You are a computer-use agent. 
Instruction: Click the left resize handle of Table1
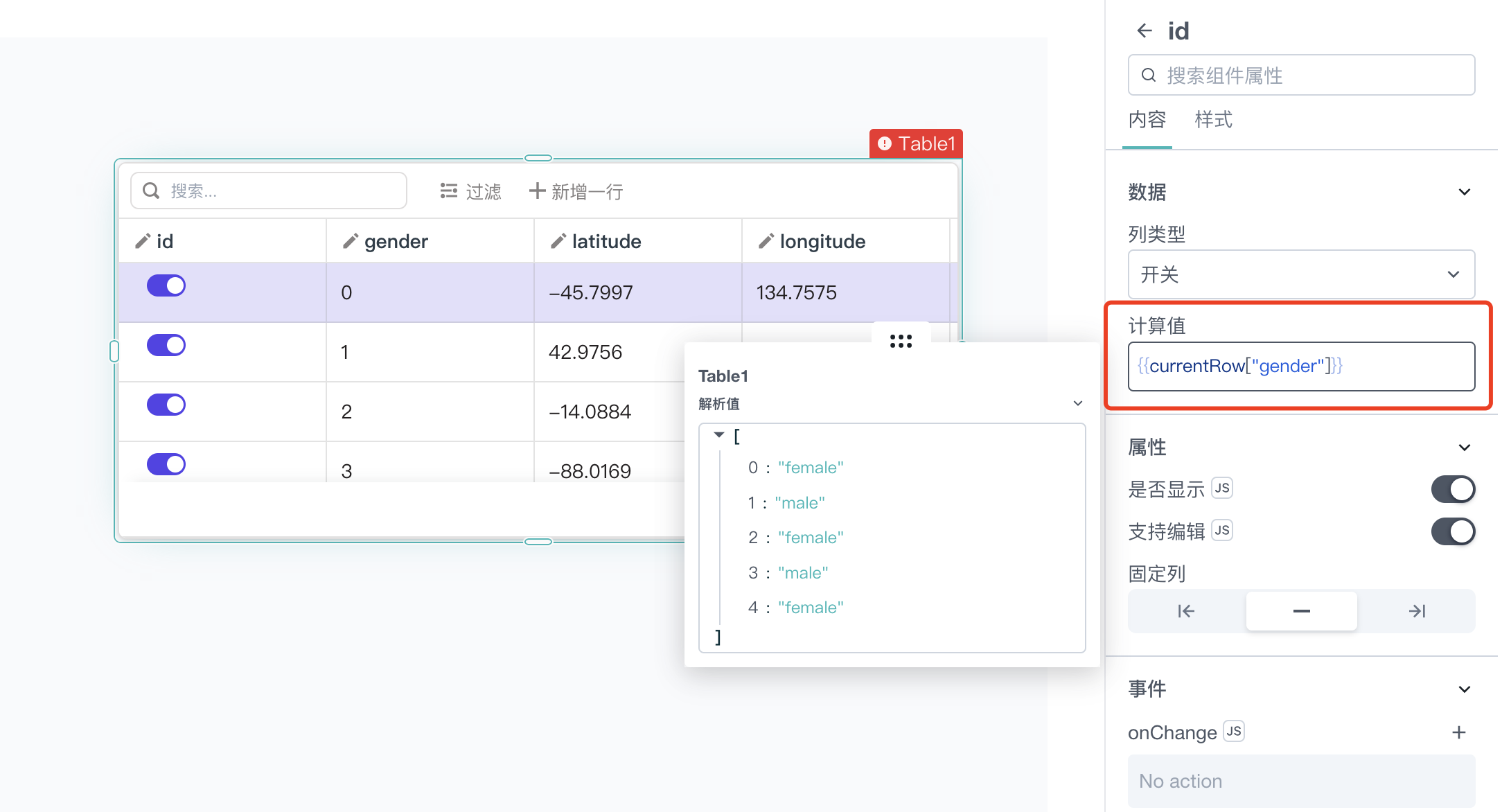tap(114, 351)
